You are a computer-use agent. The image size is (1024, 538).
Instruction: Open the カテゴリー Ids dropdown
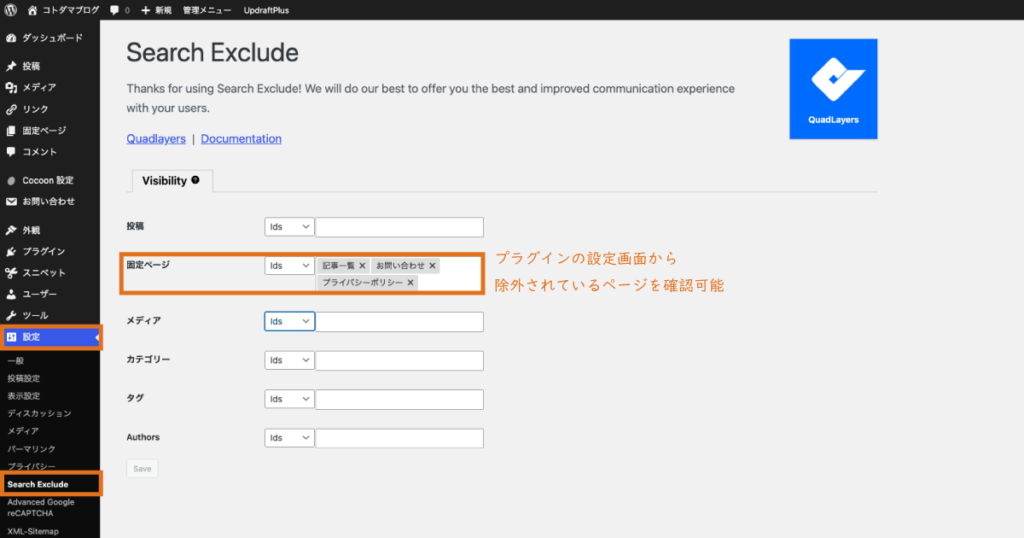pyautogui.click(x=289, y=360)
